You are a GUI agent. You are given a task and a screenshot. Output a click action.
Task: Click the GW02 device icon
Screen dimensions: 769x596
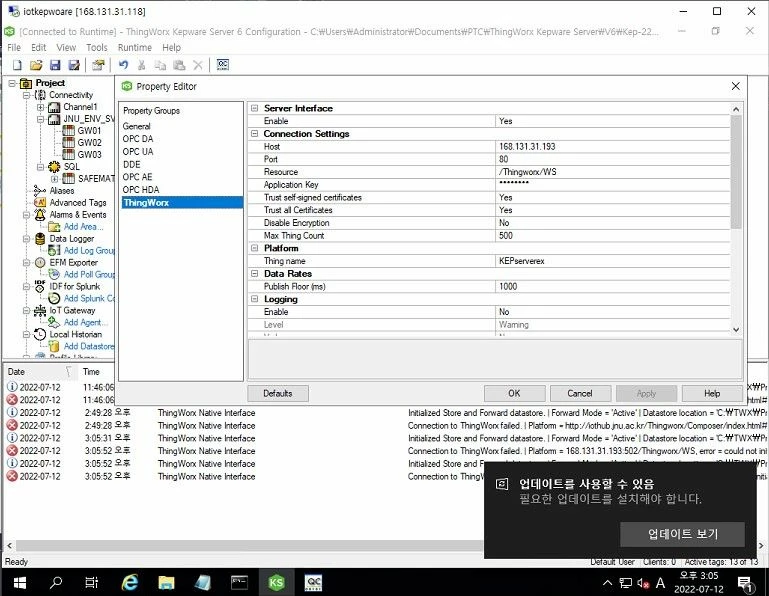coord(69,142)
